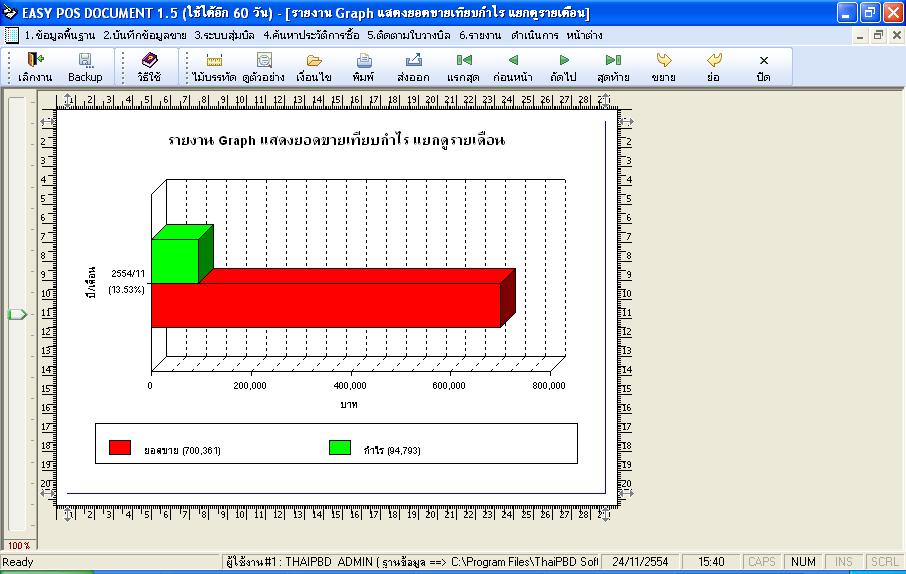This screenshot has width=906, height=574.
Task: Jump to the last page (สุดท้าย)
Action: [x=613, y=60]
